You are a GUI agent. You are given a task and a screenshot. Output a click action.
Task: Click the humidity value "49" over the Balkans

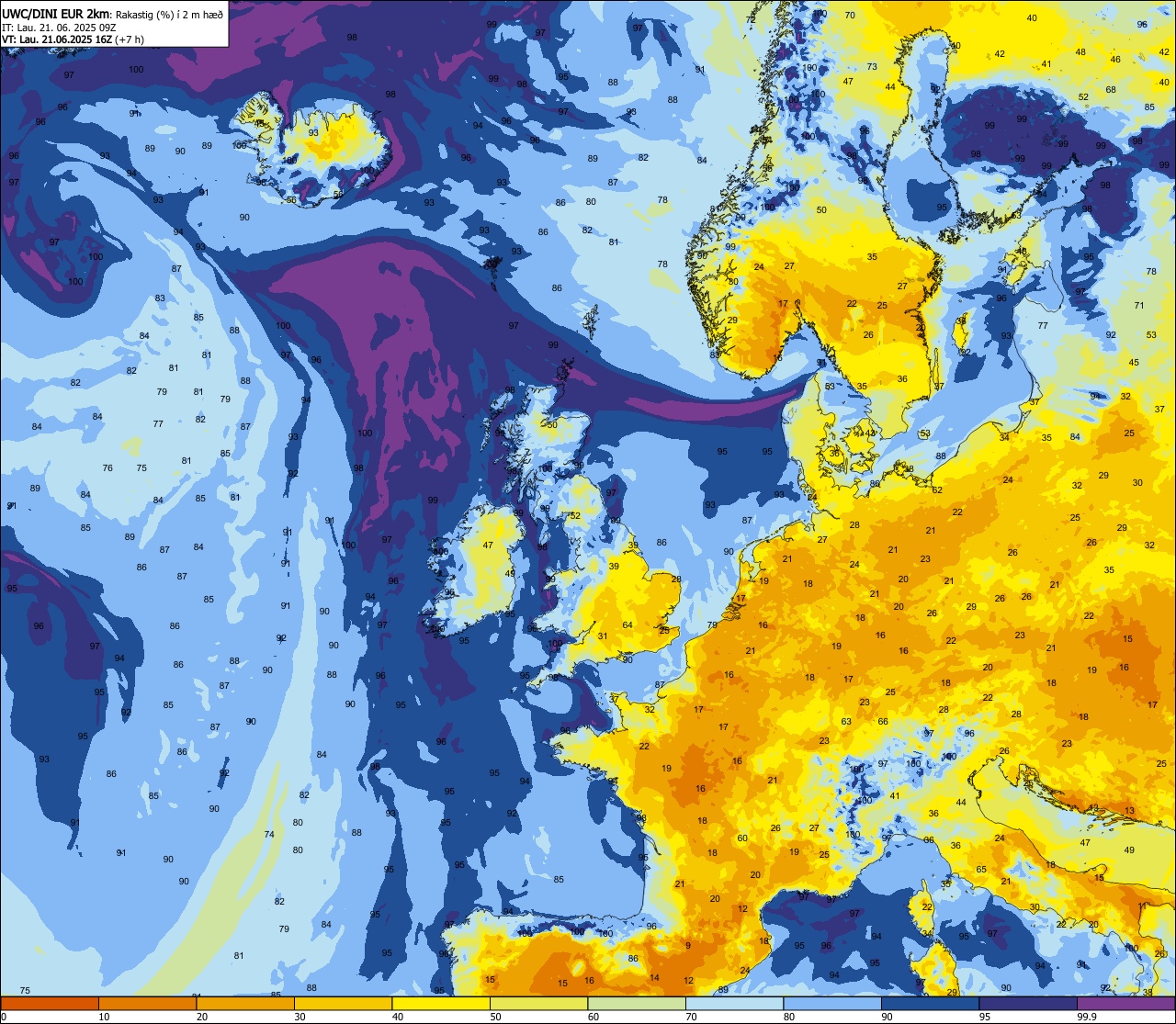[1129, 850]
